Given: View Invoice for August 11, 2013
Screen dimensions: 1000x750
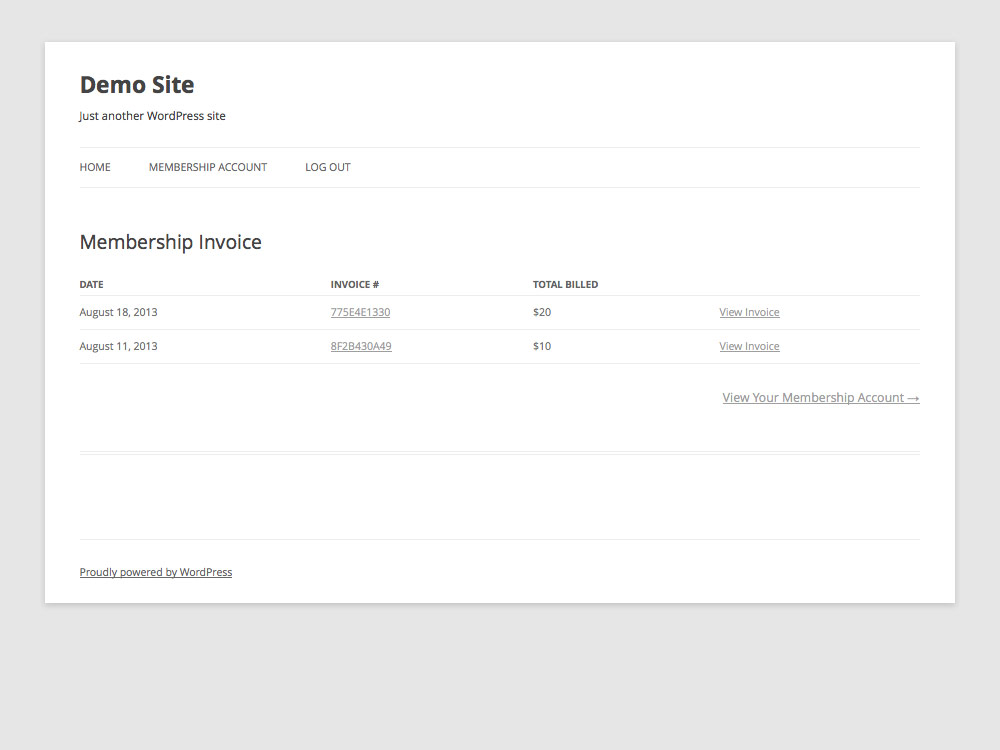Looking at the screenshot, I should (749, 346).
